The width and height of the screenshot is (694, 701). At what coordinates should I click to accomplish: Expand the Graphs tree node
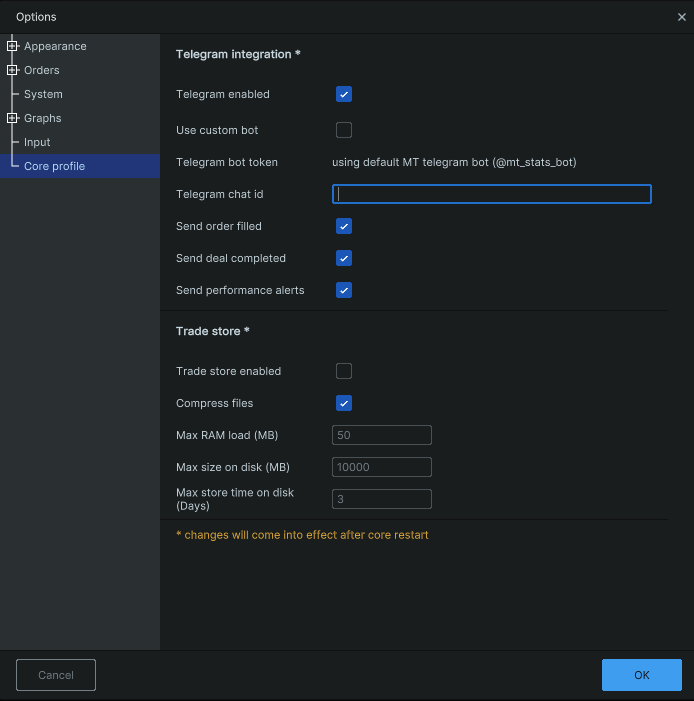point(13,118)
